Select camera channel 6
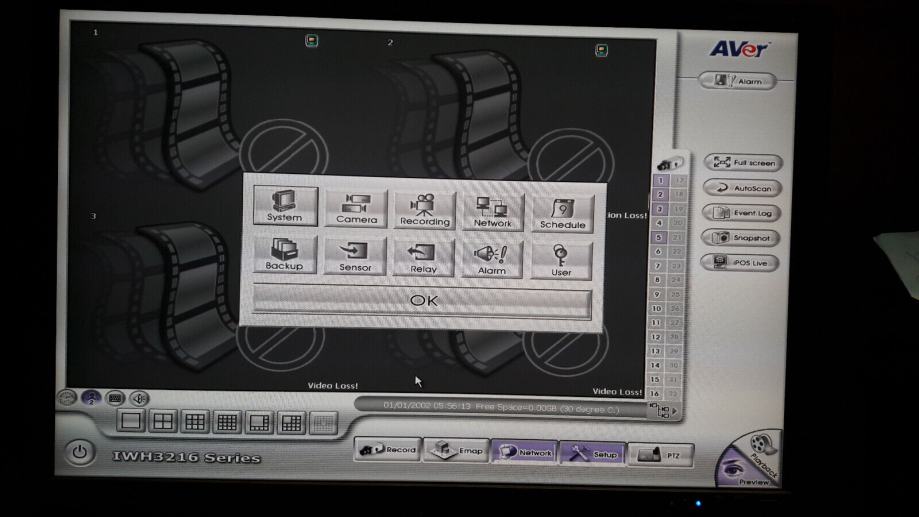The image size is (919, 517). click(x=658, y=251)
